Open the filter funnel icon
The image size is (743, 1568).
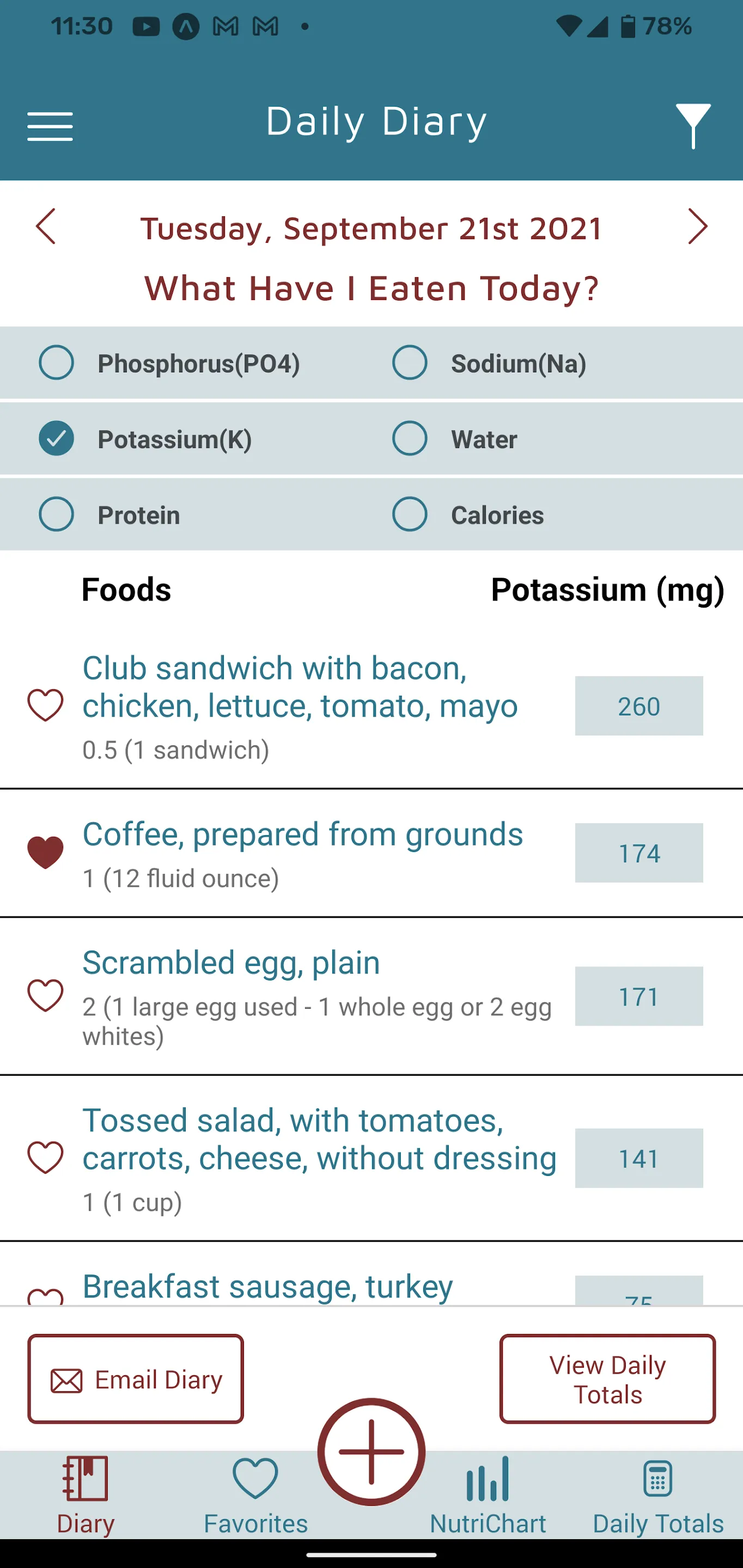point(693,126)
